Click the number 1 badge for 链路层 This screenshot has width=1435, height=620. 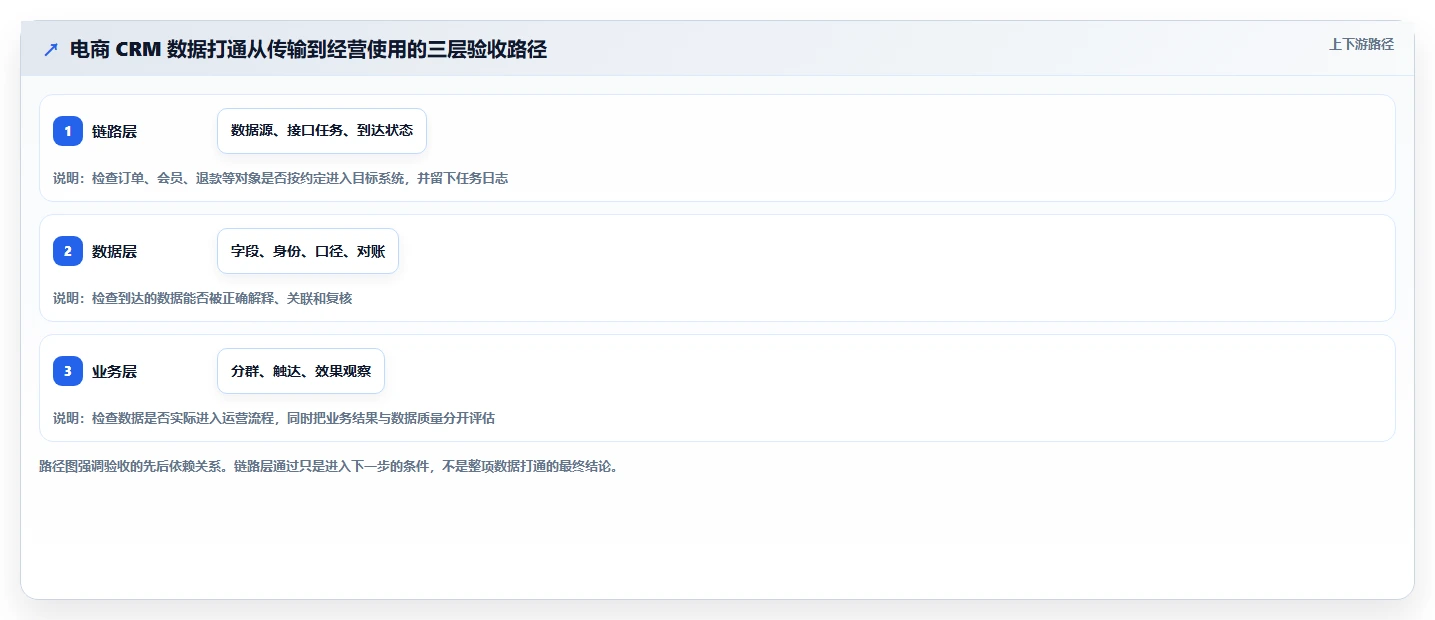68,131
